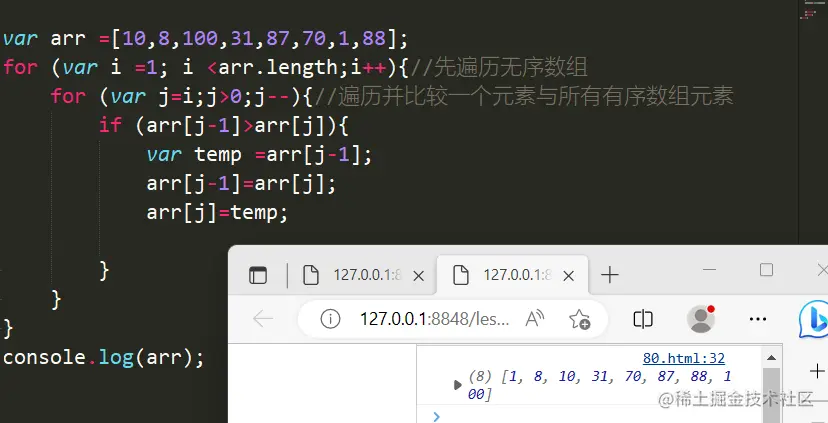Image resolution: width=828 pixels, height=423 pixels.
Task: Open the tab actions menu icon in Edge
Action: coord(258,275)
